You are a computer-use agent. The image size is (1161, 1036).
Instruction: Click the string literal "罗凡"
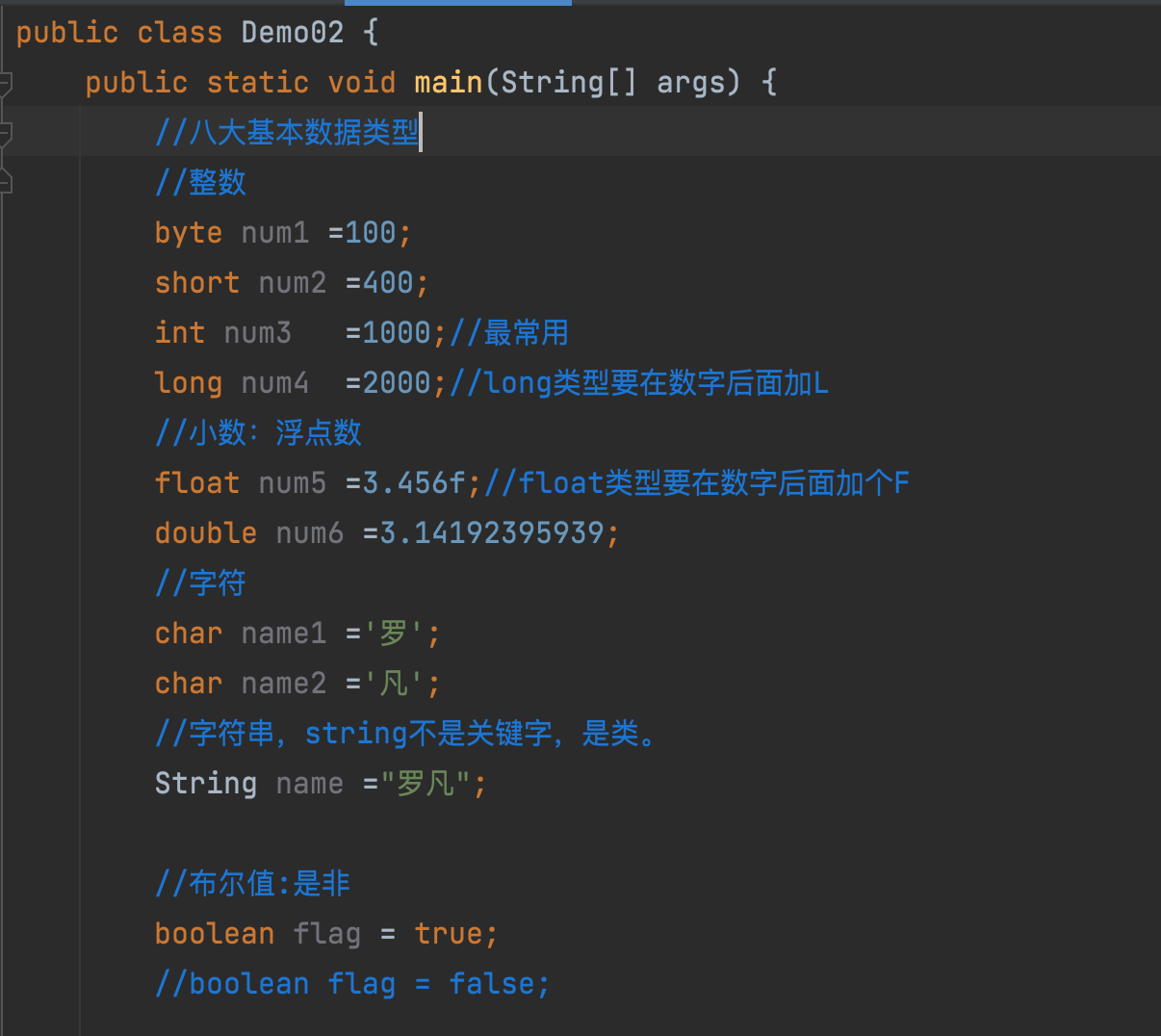click(426, 784)
